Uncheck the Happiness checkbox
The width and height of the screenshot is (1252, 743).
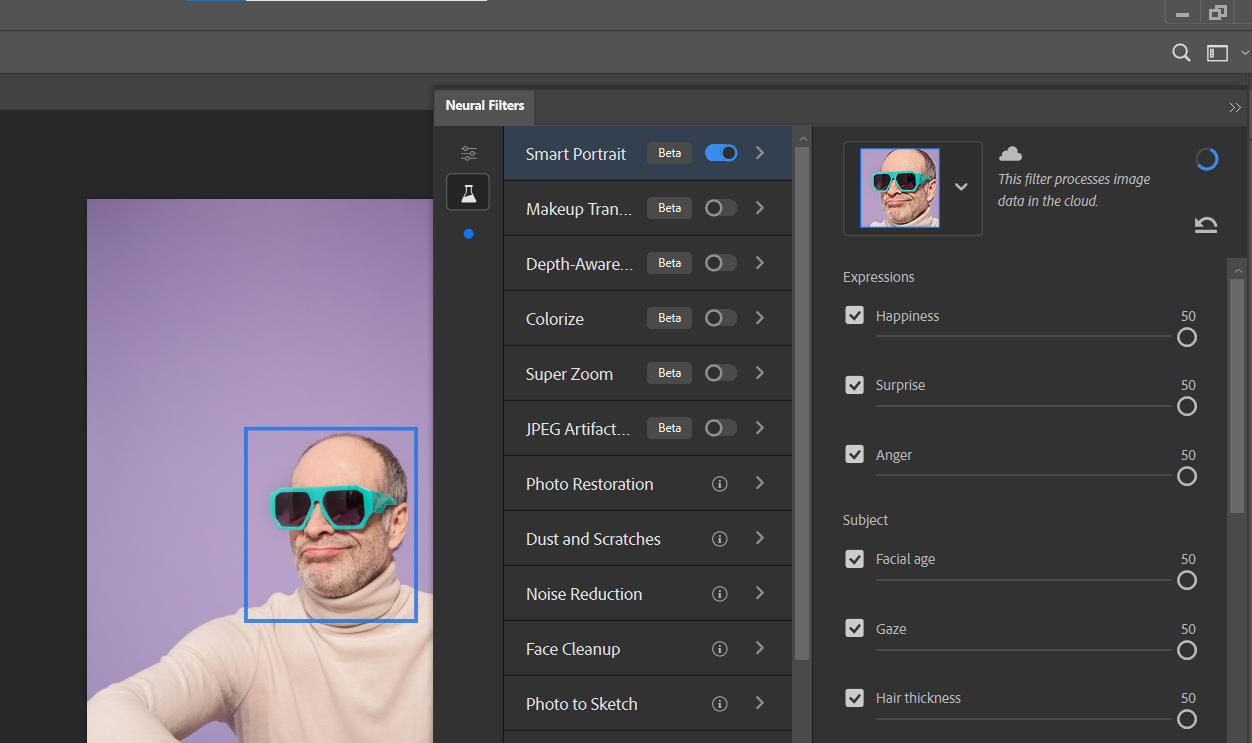[x=855, y=316]
